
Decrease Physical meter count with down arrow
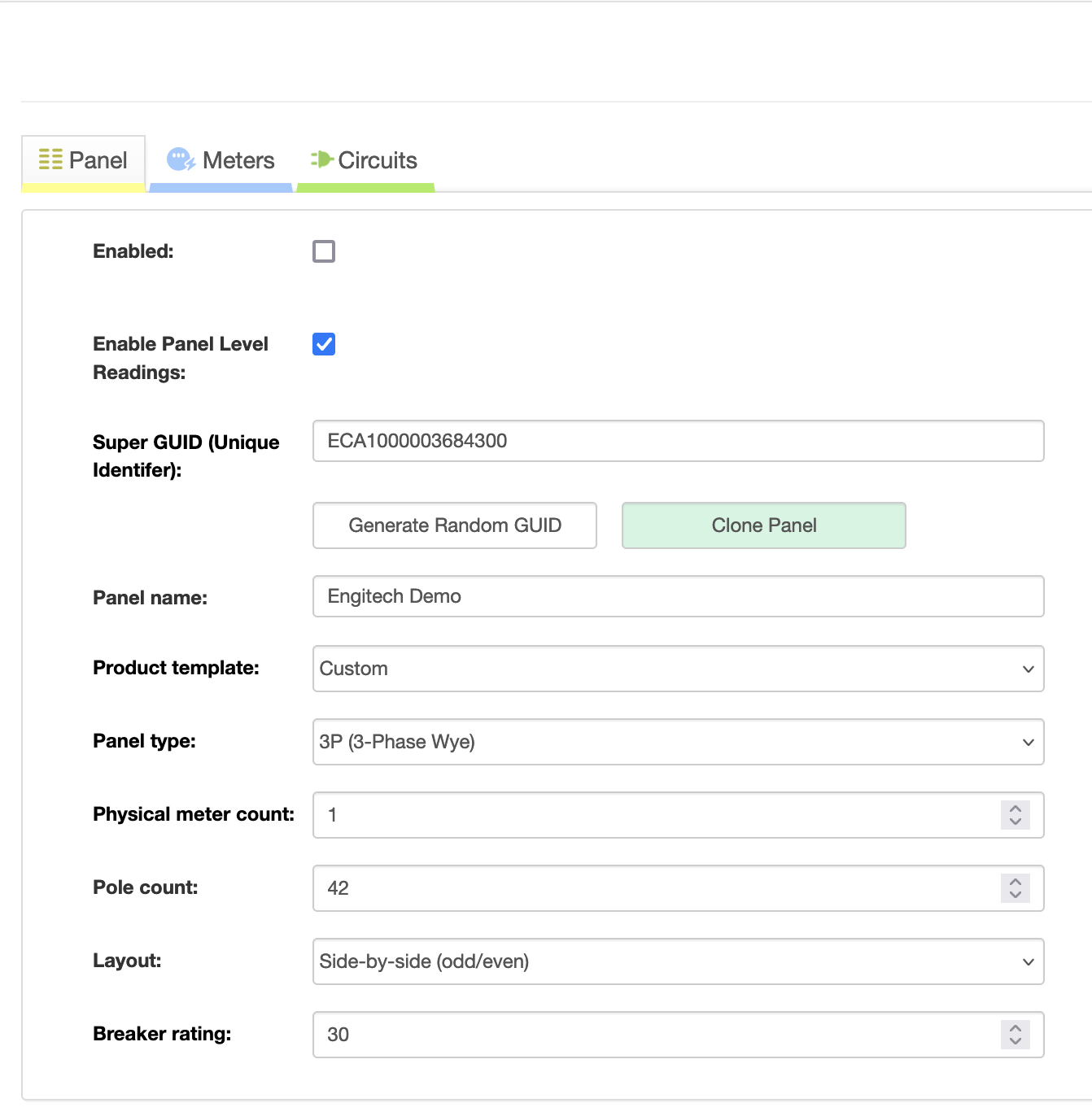1015,822
